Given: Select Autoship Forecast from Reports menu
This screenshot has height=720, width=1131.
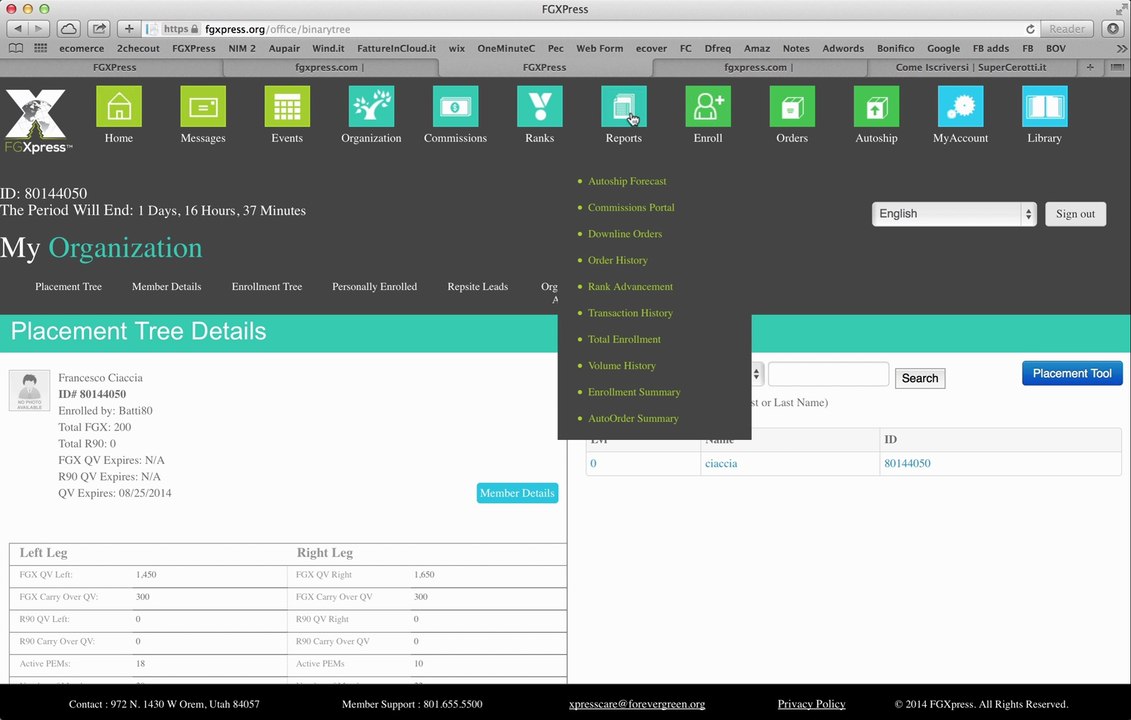Looking at the screenshot, I should [x=627, y=181].
